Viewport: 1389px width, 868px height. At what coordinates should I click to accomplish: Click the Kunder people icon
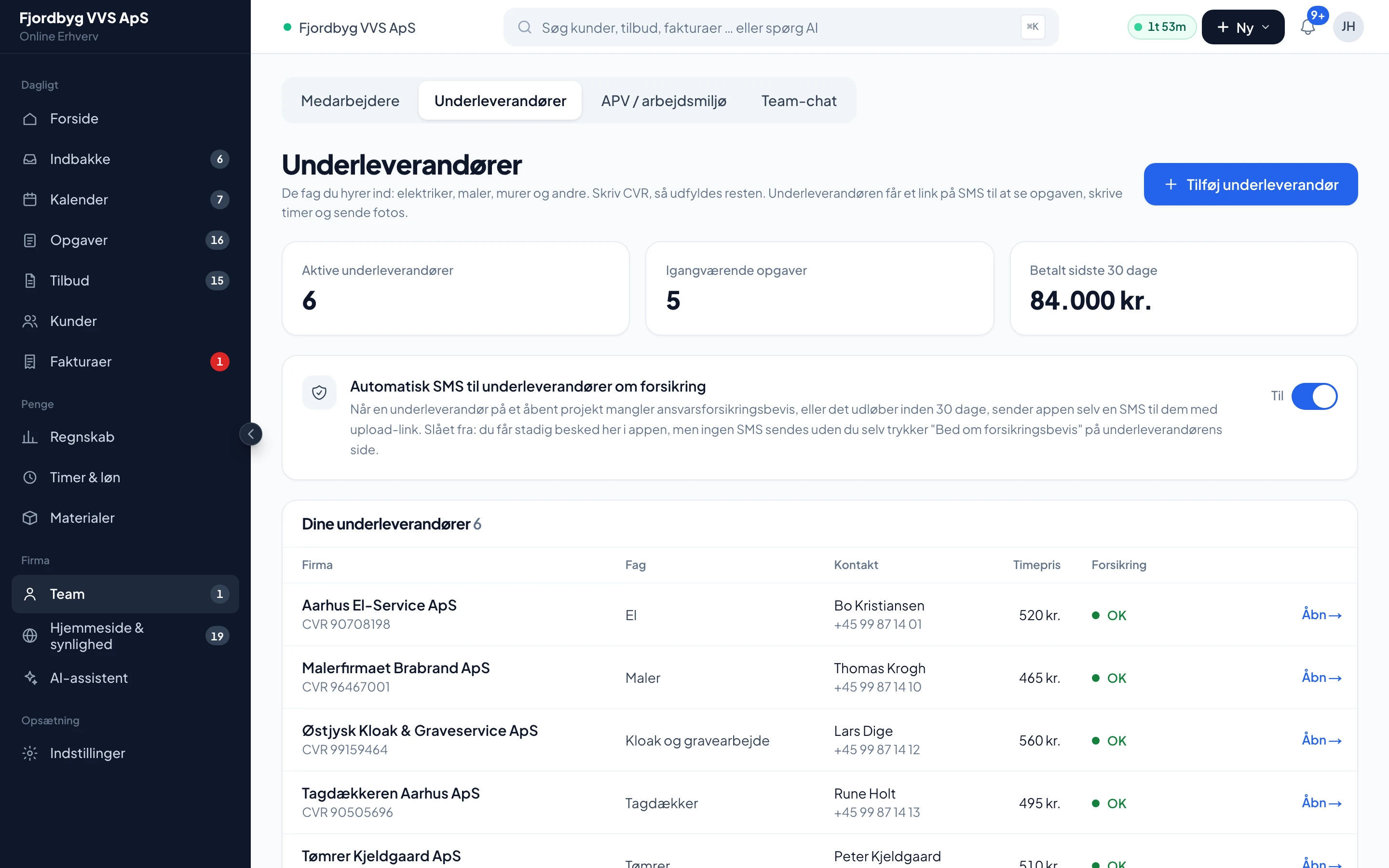tap(30, 322)
